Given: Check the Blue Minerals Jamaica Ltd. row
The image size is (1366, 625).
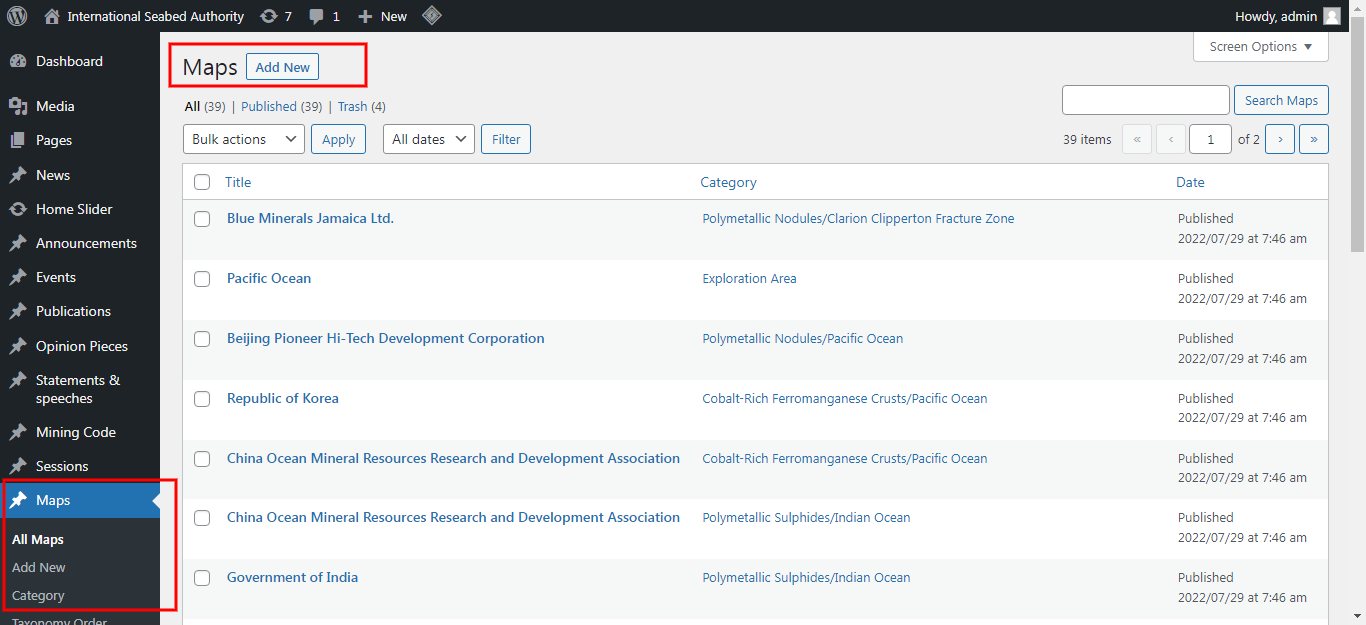Looking at the screenshot, I should (202, 219).
